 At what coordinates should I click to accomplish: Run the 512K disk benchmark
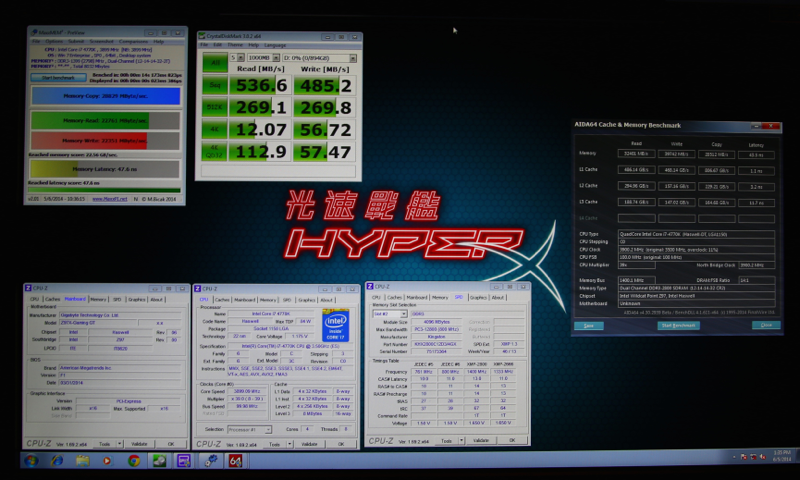[213, 107]
